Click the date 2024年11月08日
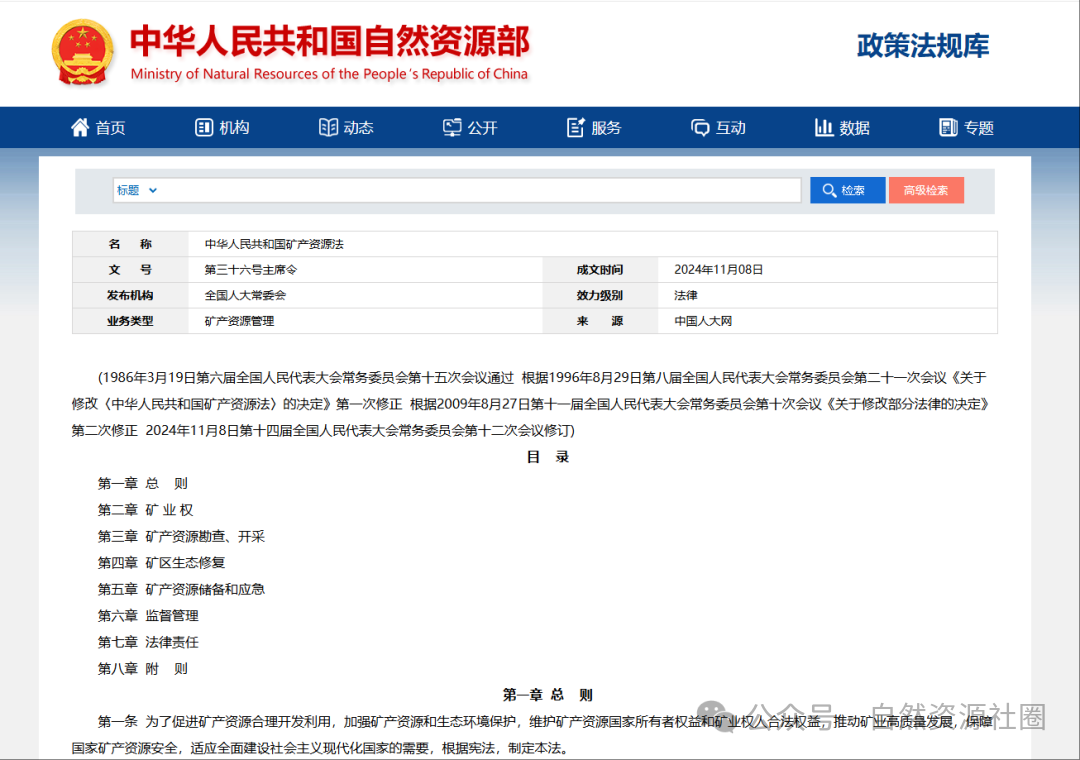Image resolution: width=1080 pixels, height=760 pixels. pyautogui.click(x=718, y=269)
